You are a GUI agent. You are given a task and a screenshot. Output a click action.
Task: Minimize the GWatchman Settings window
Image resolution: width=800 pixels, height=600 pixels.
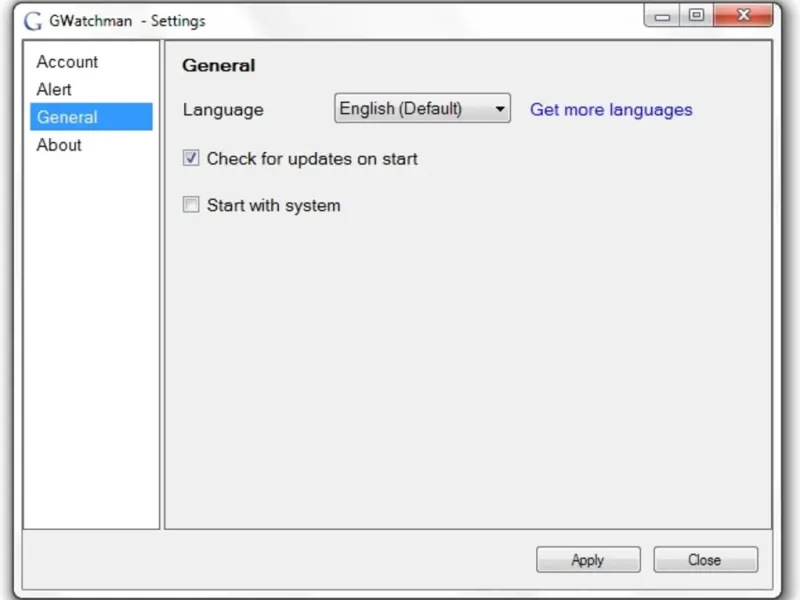662,16
